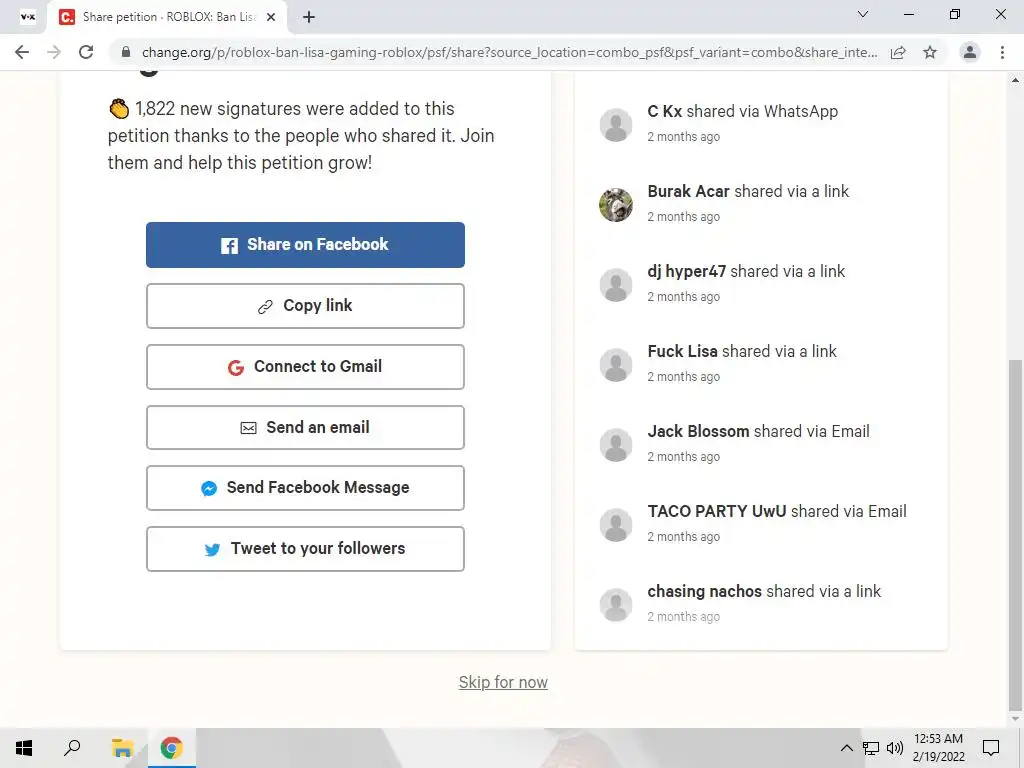Click the Skip for now link
The height and width of the screenshot is (768, 1024).
[x=503, y=682]
